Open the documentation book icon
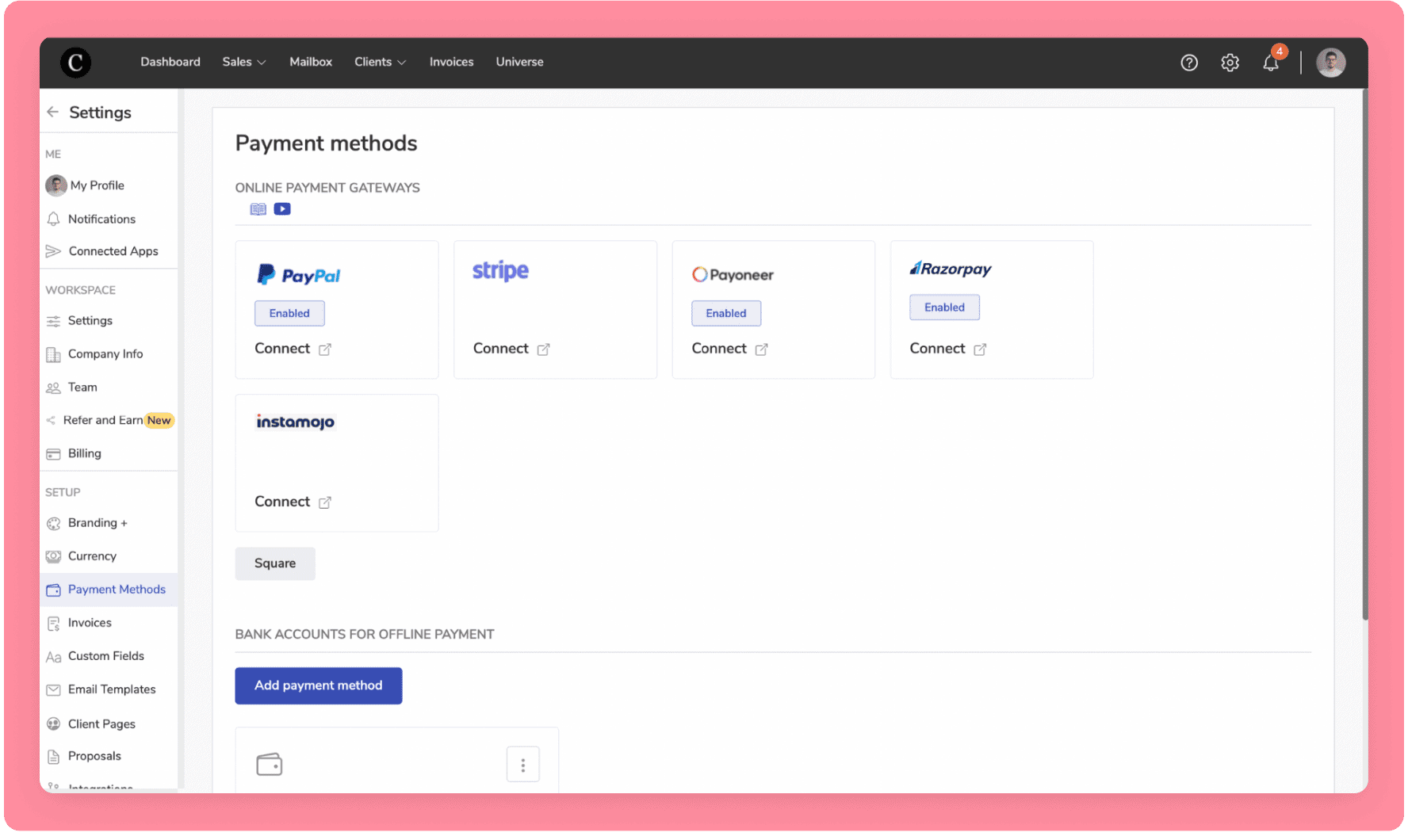 [x=258, y=209]
